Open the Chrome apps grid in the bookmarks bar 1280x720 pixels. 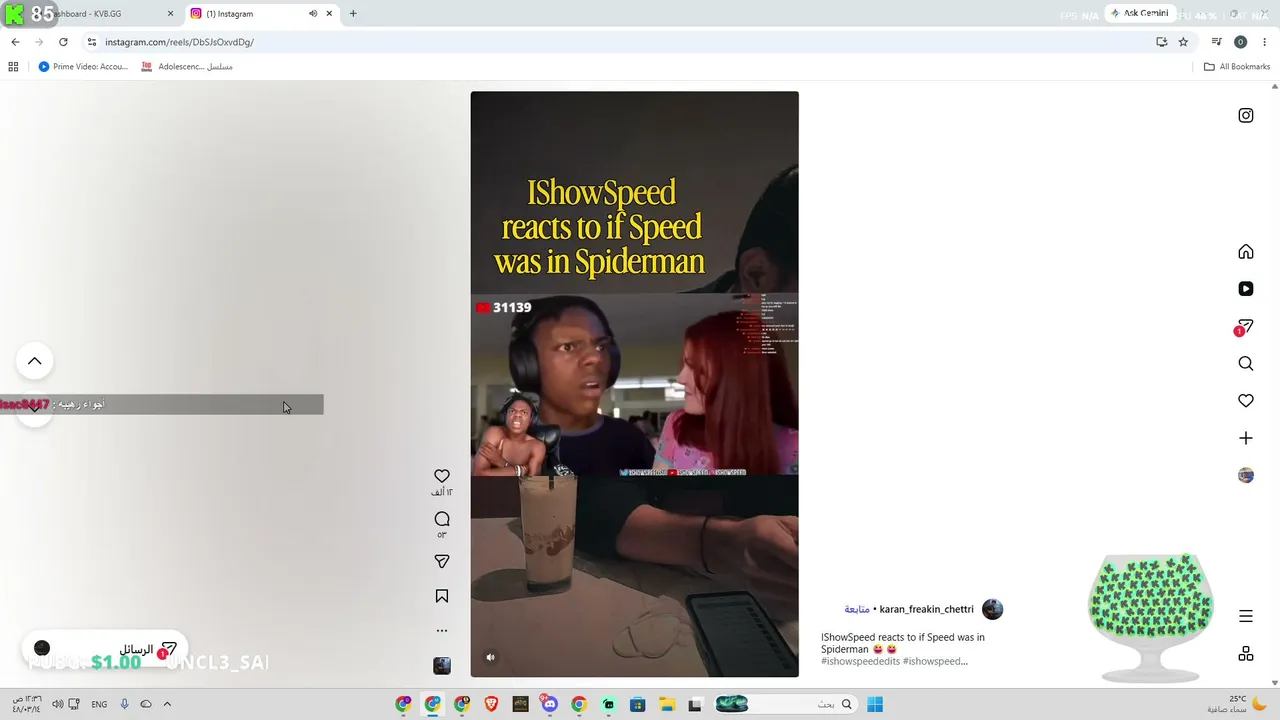[x=13, y=67]
